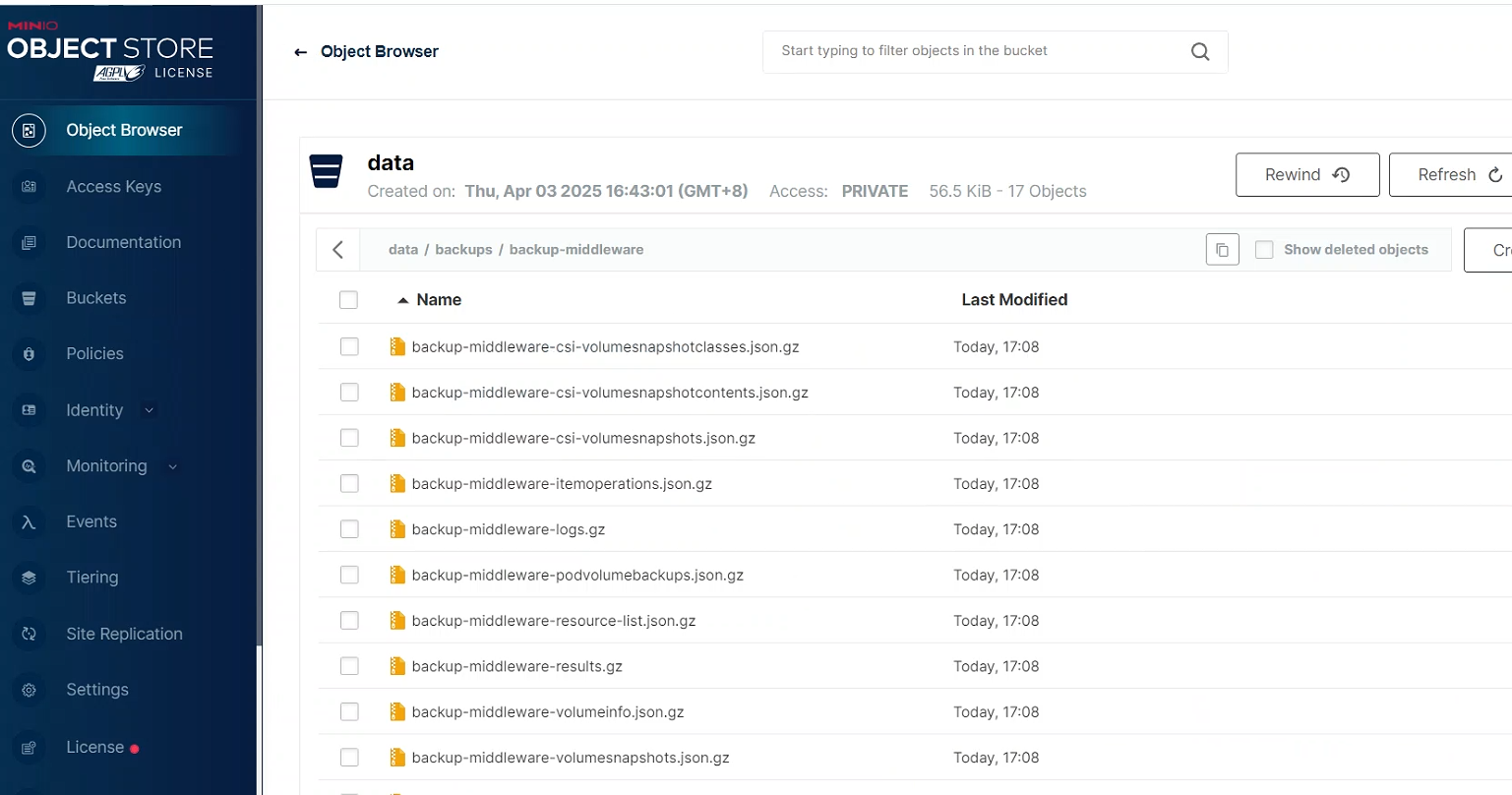
Task: Click file icon for backup-middleware-logs.gz
Action: (x=397, y=529)
